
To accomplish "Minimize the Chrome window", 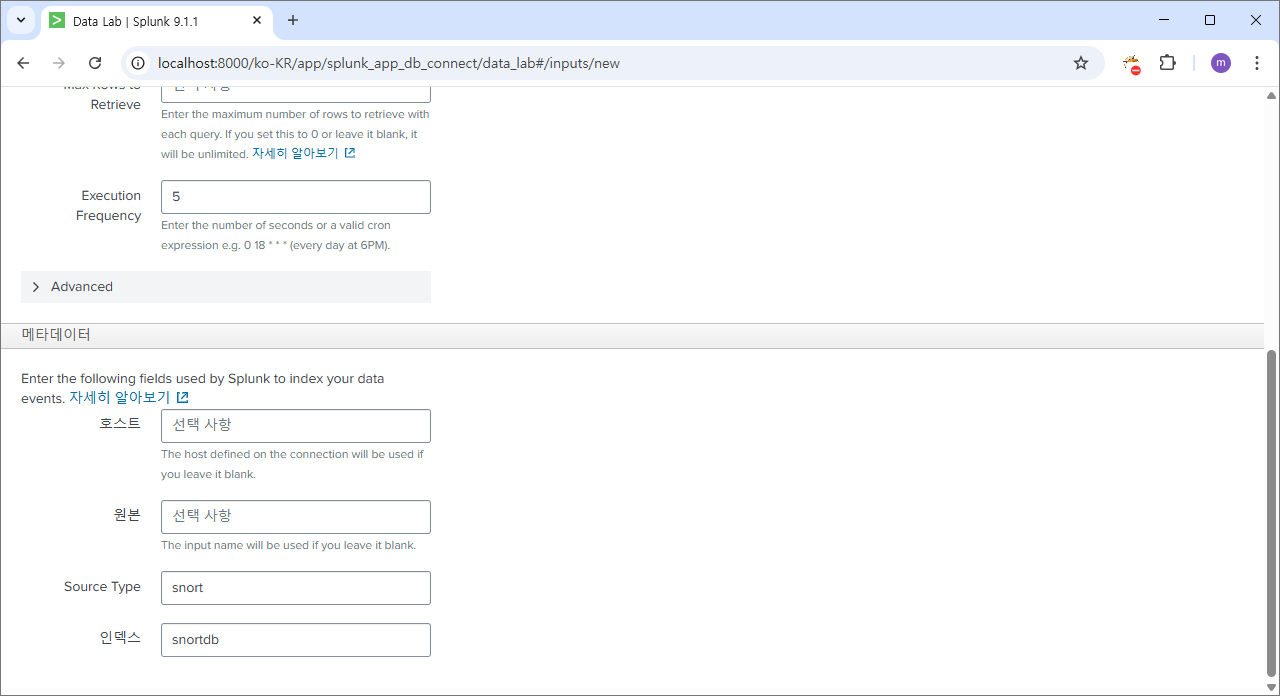I will pyautogui.click(x=1164, y=20).
